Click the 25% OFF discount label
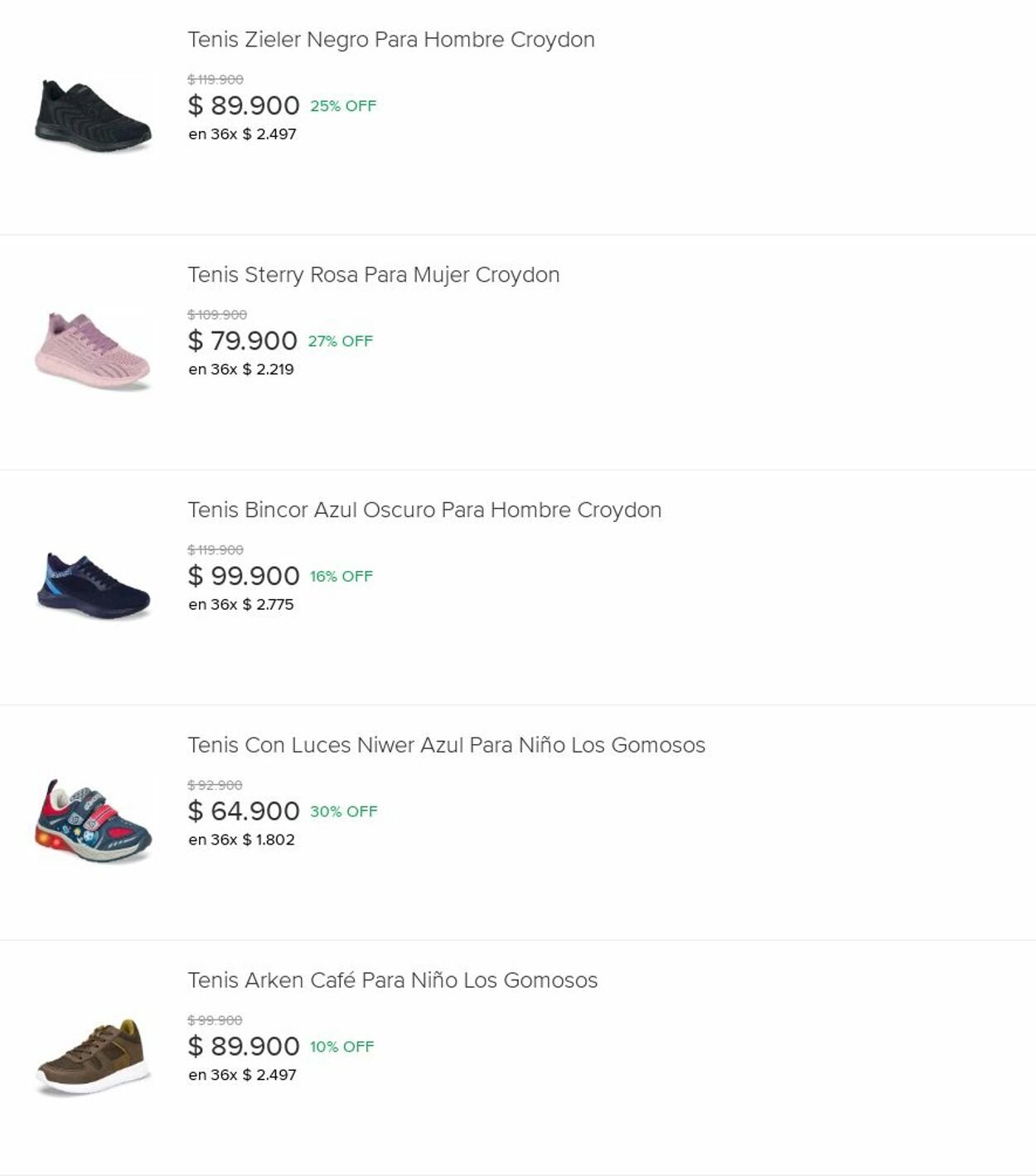Image resolution: width=1036 pixels, height=1176 pixels. coord(343,106)
